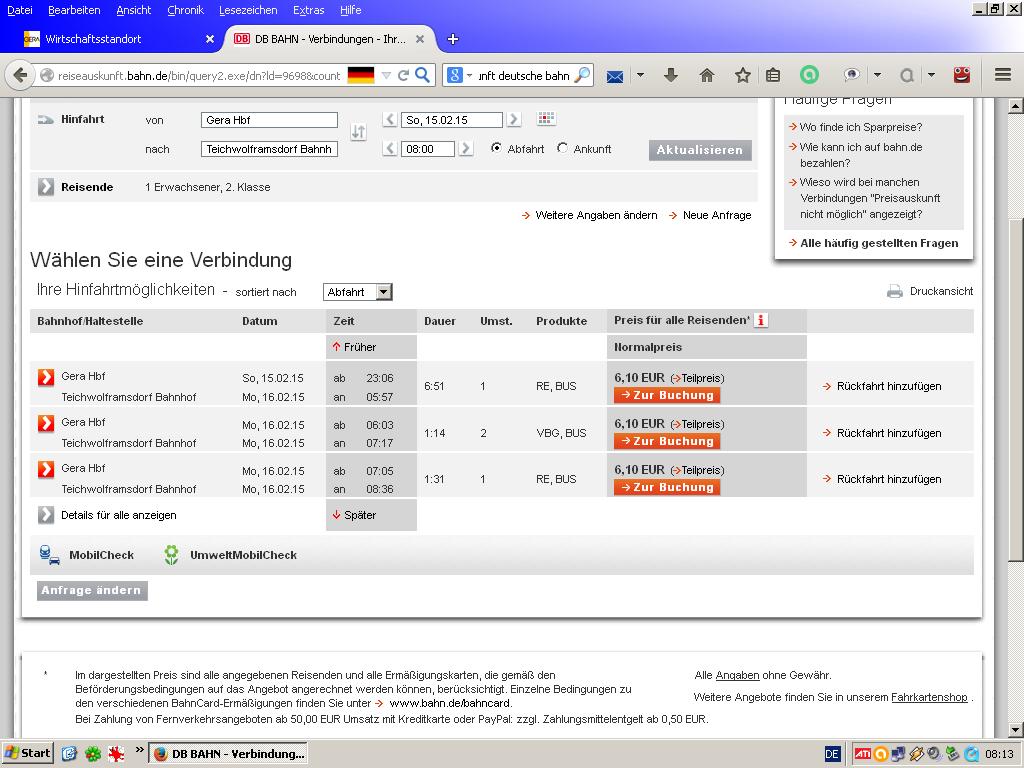Click the info icon next to Preis für alle Reisenden
The height and width of the screenshot is (768, 1024).
click(761, 320)
